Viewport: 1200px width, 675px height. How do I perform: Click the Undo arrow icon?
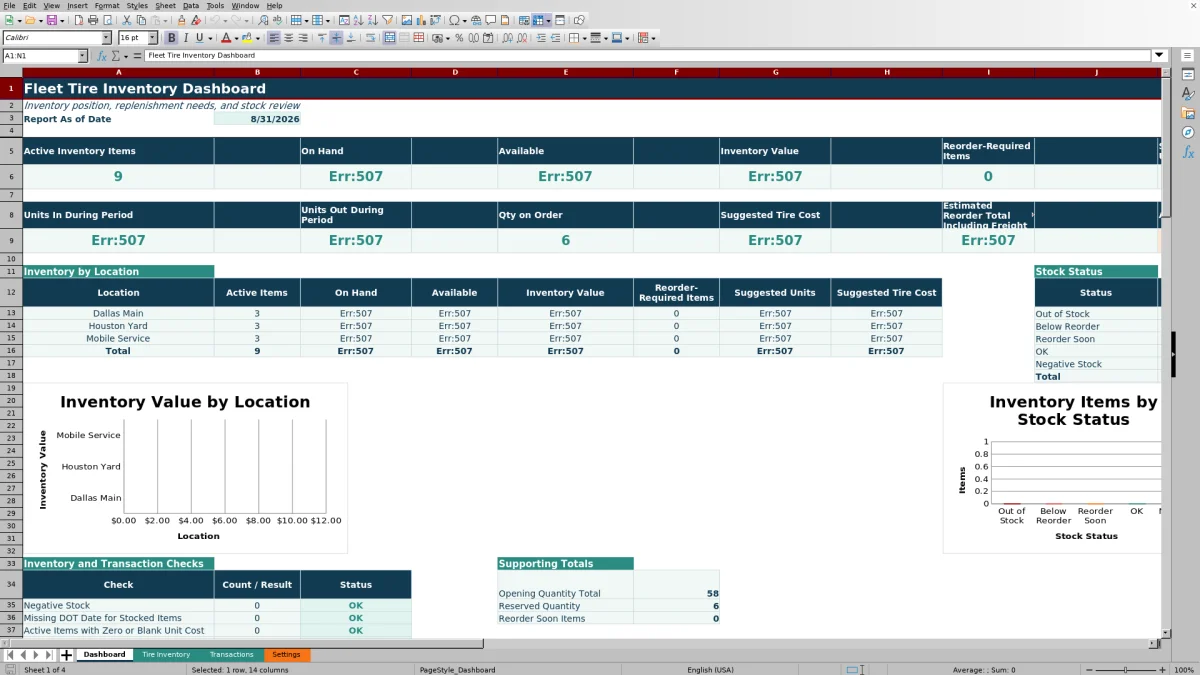pos(215,20)
